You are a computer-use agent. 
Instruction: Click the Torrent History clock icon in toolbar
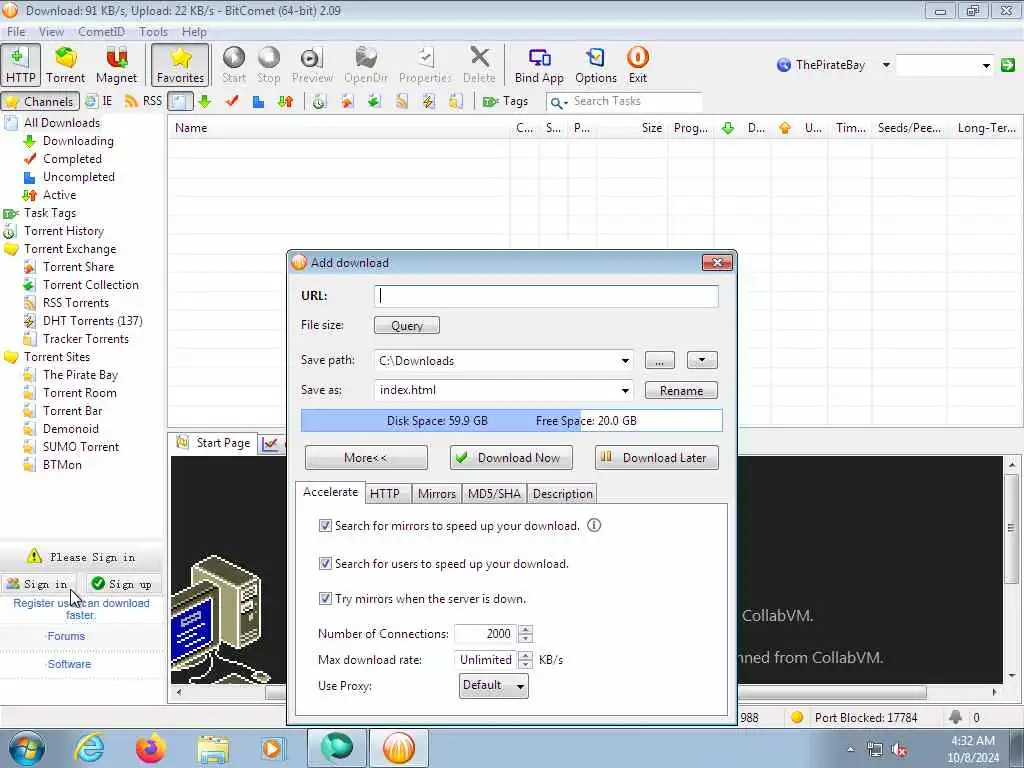tap(319, 101)
